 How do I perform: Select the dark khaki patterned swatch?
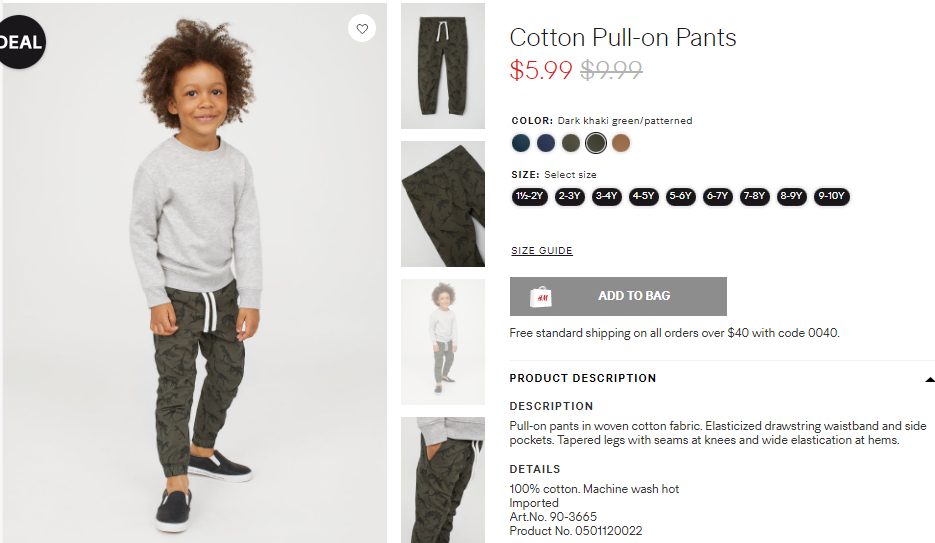(596, 143)
